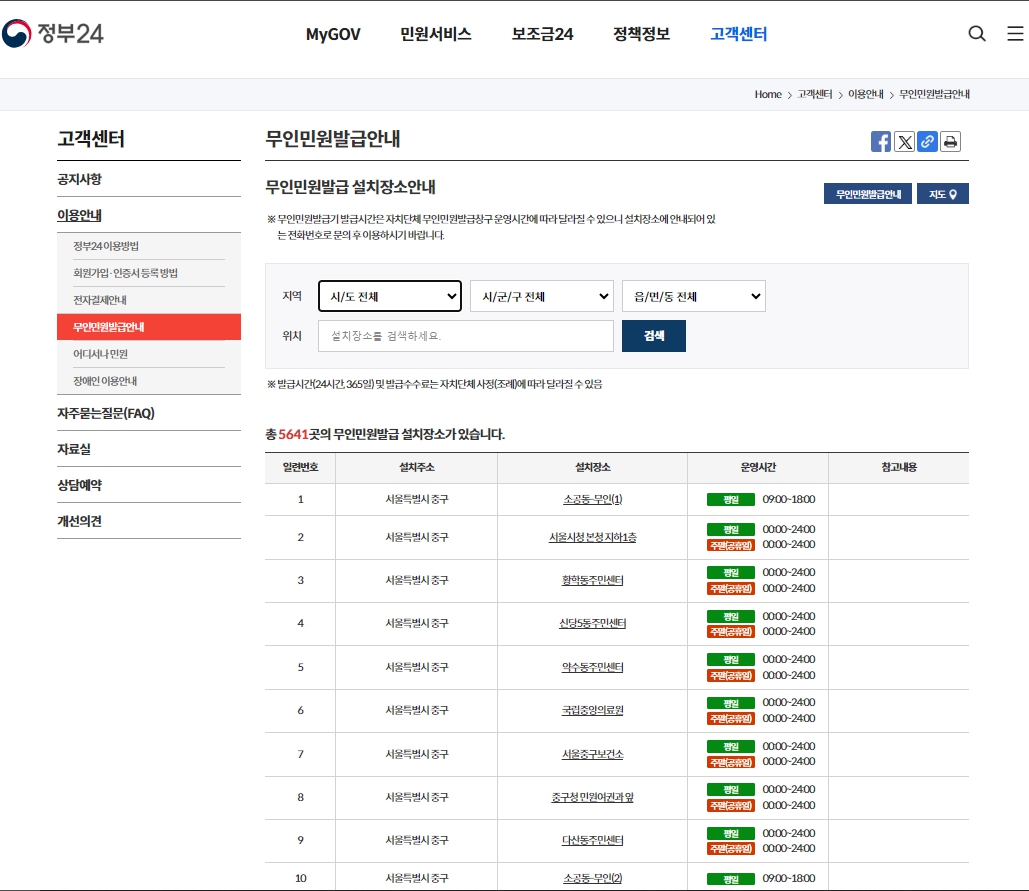Click 고객센터 breadcrumb link
This screenshot has height=891, width=1029.
(814, 94)
